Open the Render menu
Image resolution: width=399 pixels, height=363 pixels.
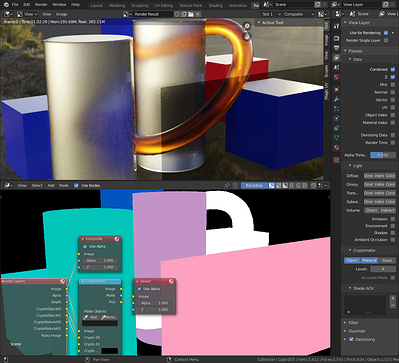(x=41, y=5)
